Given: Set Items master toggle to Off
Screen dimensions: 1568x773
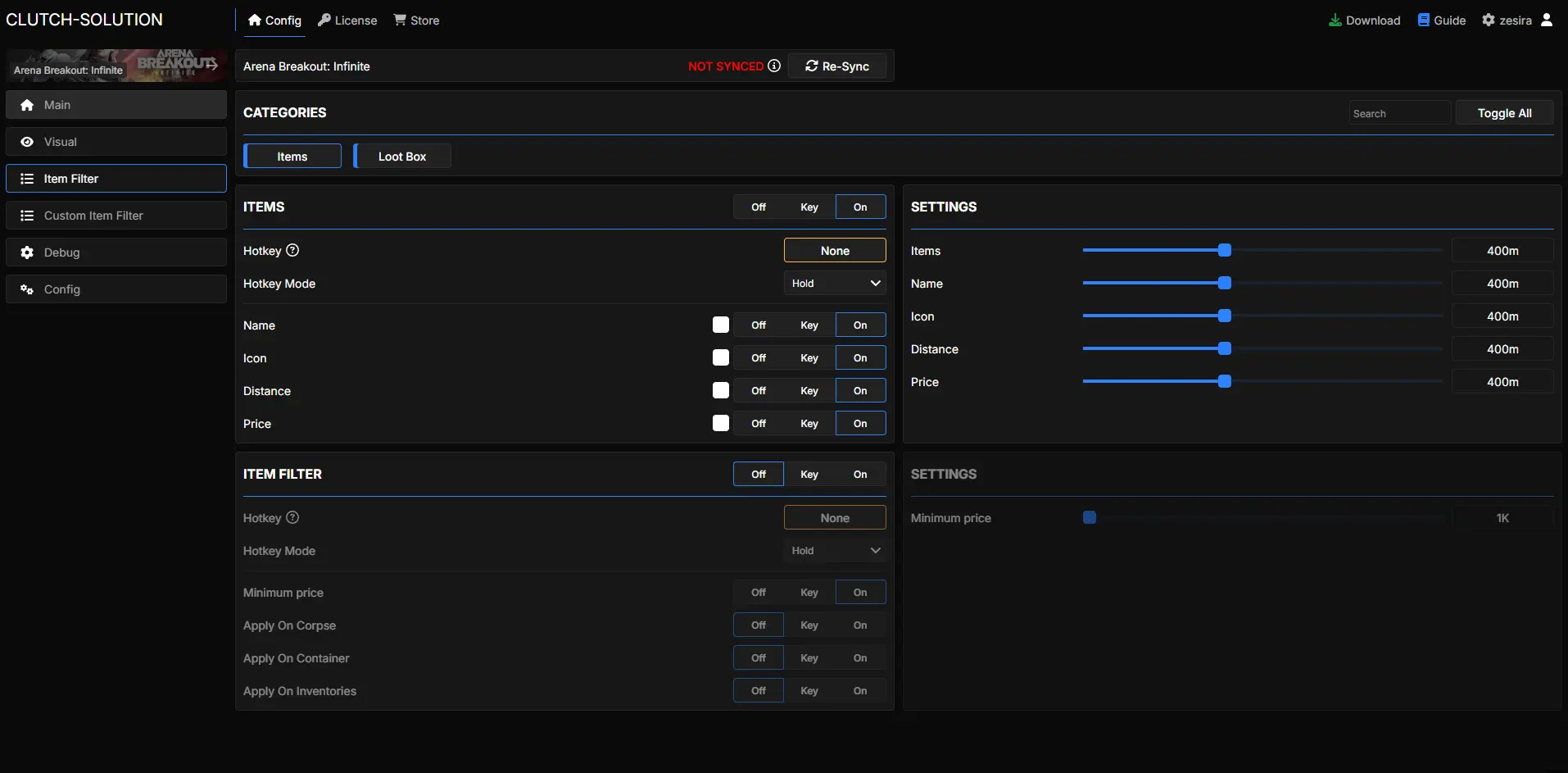Looking at the screenshot, I should (759, 207).
